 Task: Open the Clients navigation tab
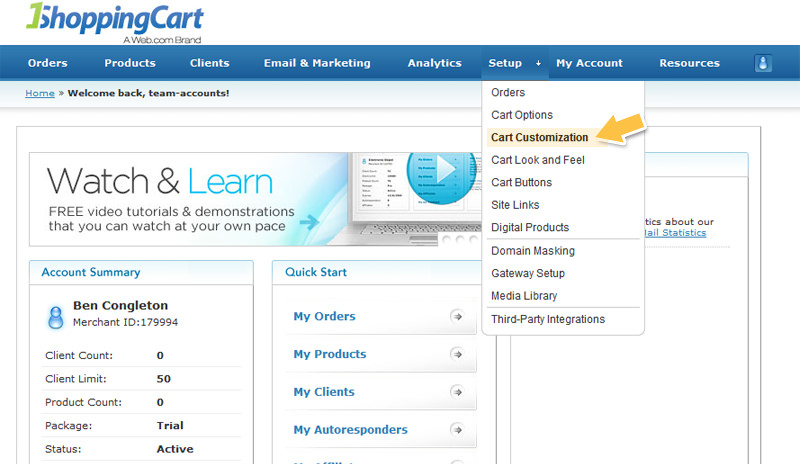[x=210, y=63]
